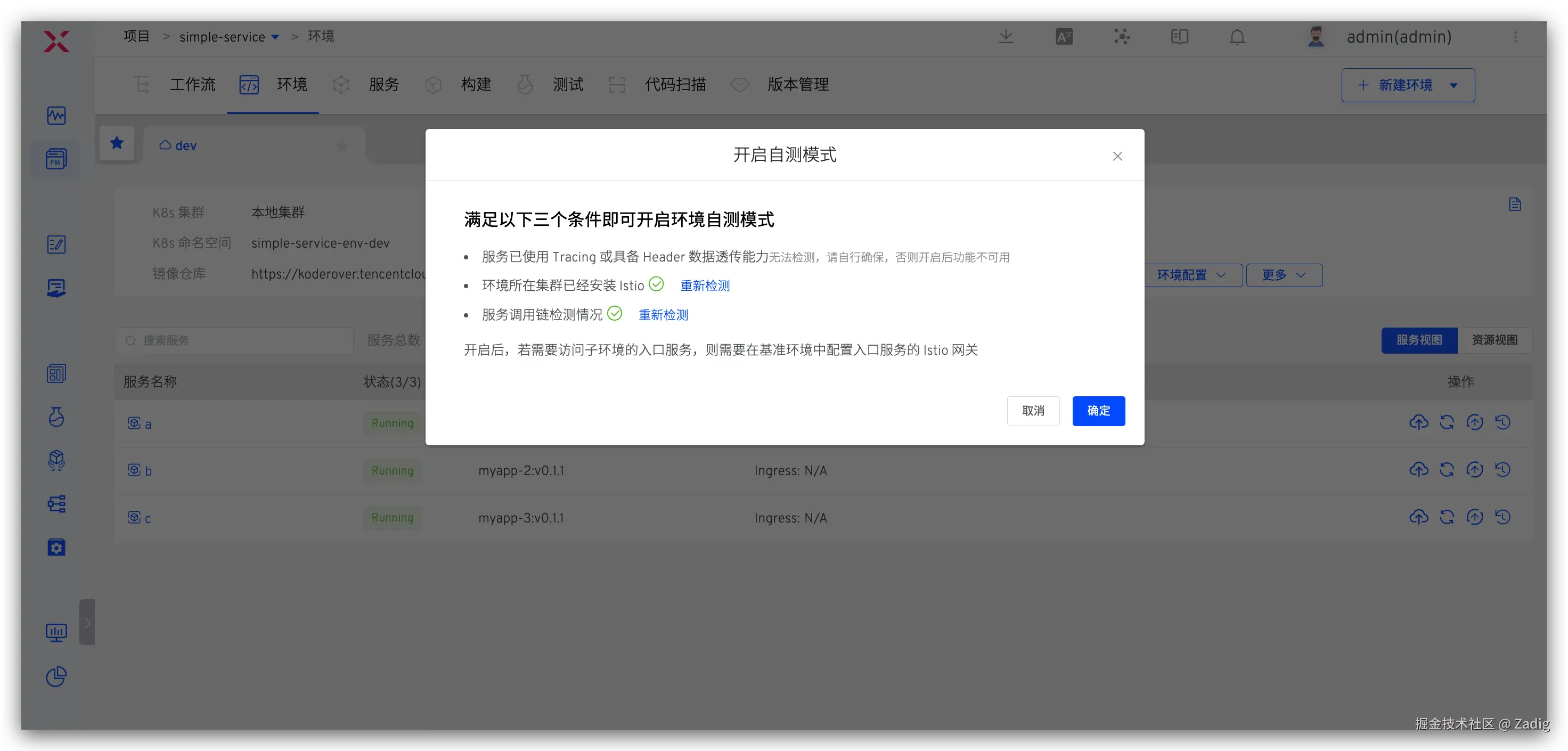Open the monitoring waveform sidebar icon
Image resolution: width=1568 pixels, height=751 pixels.
click(56, 116)
